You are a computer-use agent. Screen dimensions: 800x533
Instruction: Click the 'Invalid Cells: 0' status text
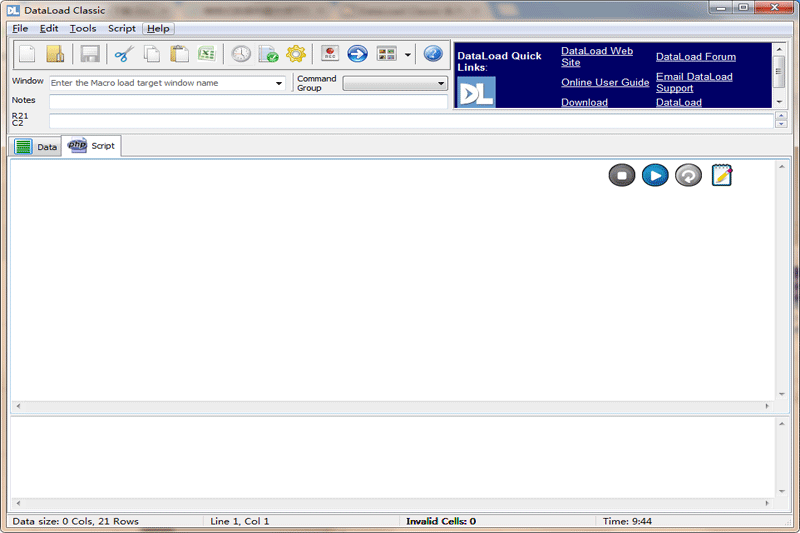pos(441,521)
